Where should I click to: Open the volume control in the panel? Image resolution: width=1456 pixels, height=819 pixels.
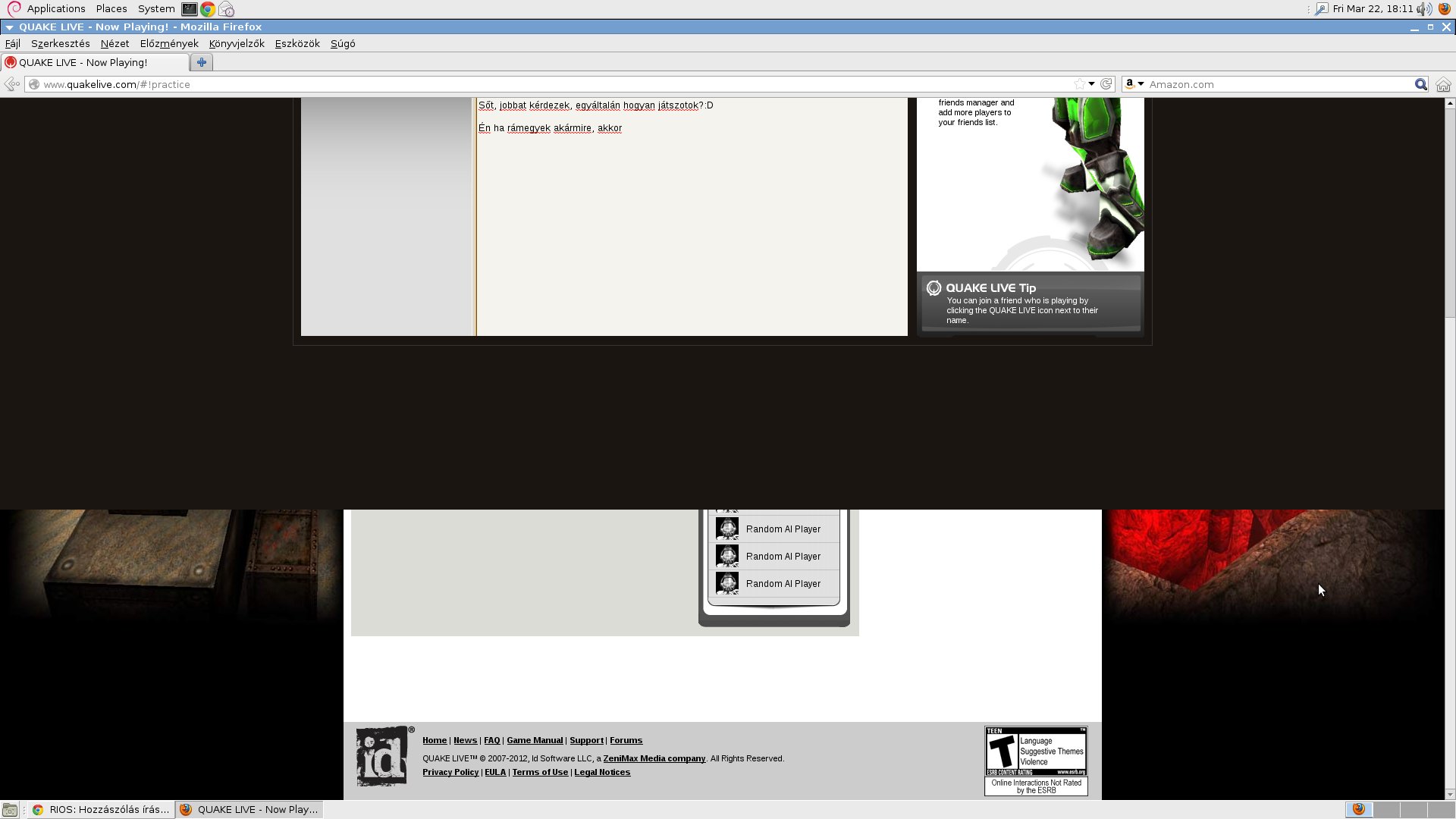tap(1424, 9)
